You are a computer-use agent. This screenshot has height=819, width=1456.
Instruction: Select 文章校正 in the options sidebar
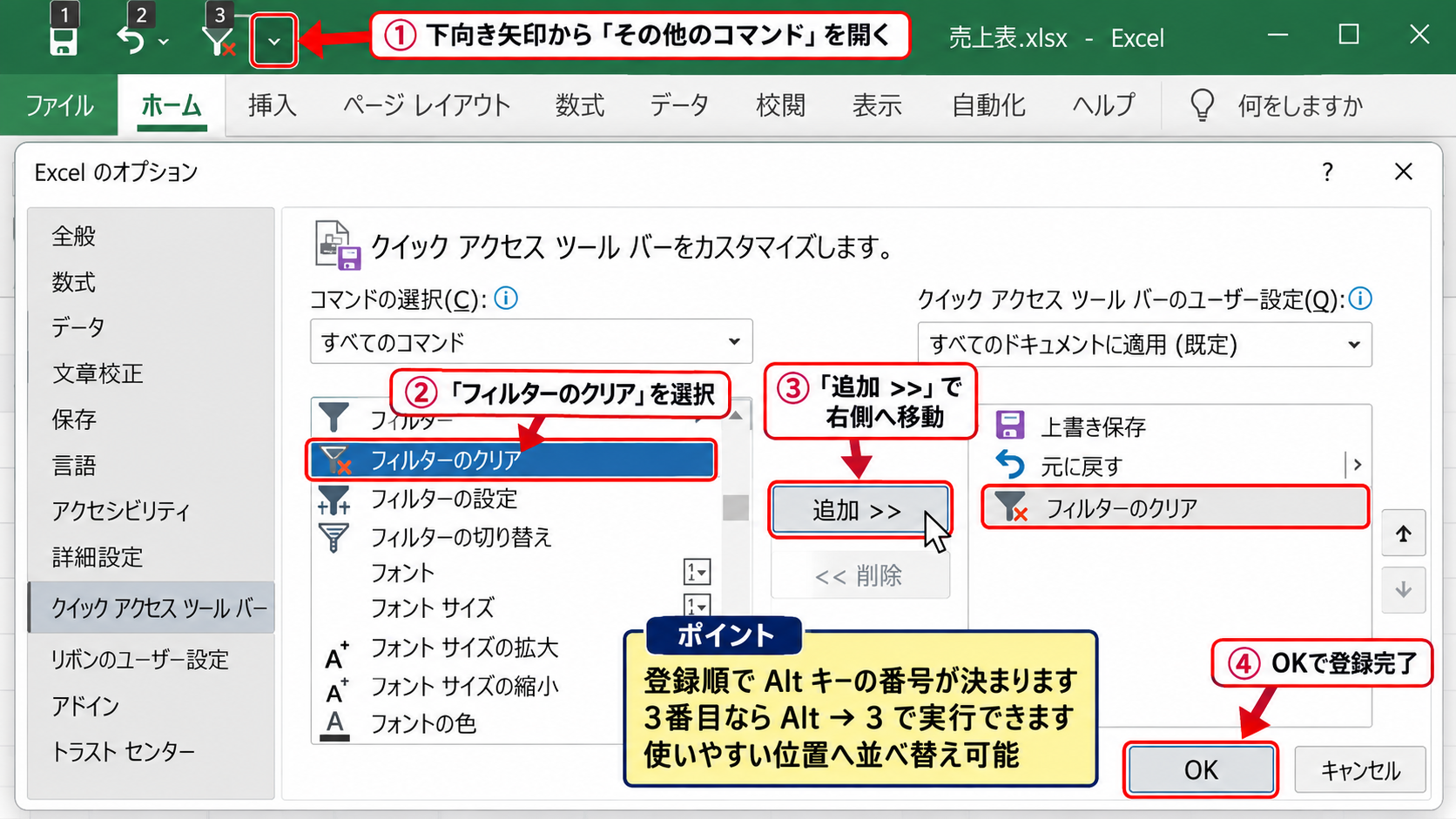pyautogui.click(x=152, y=373)
